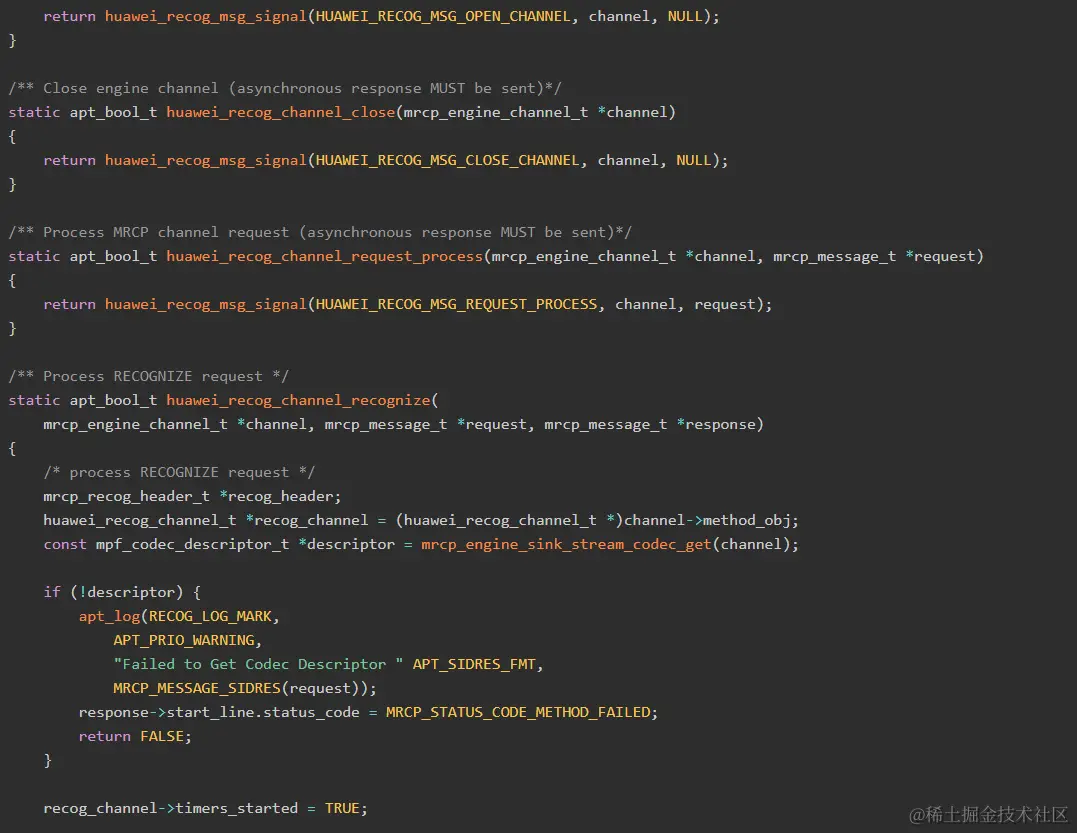1077x833 pixels.
Task: Click the 'Process MRCP channel request' comment
Action: (320, 232)
